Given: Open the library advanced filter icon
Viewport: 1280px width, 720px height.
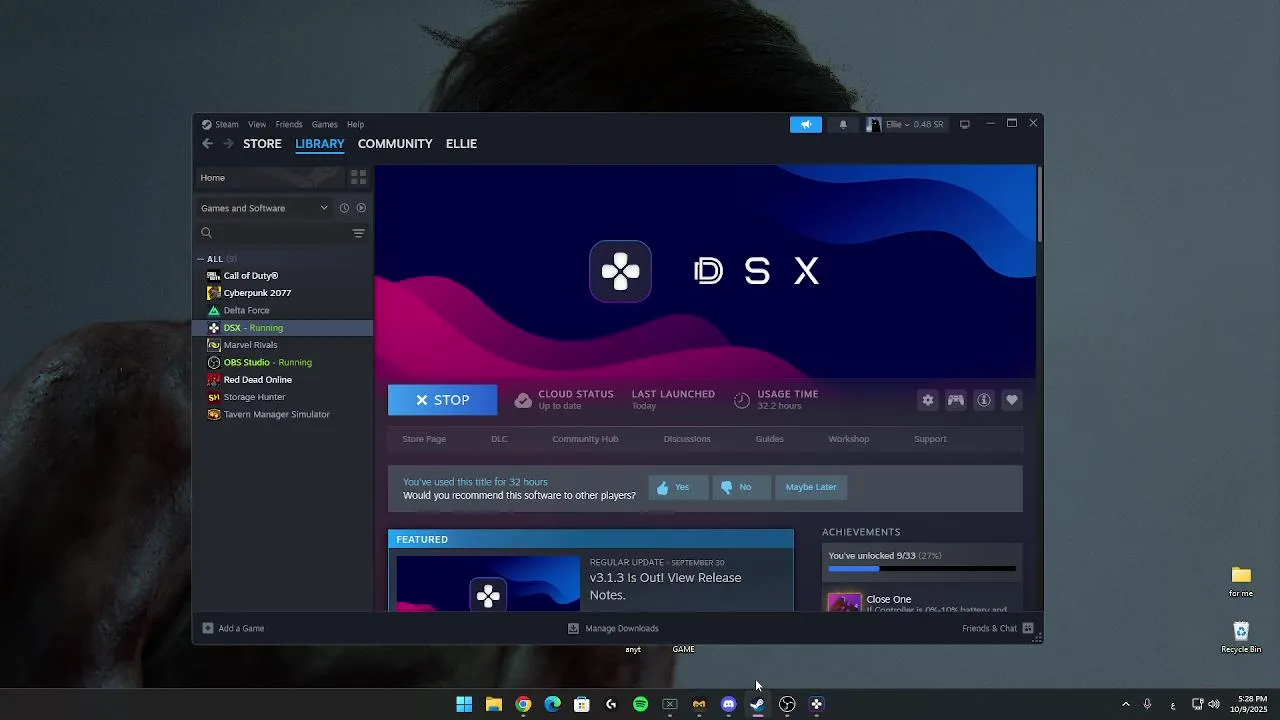Looking at the screenshot, I should (x=358, y=233).
